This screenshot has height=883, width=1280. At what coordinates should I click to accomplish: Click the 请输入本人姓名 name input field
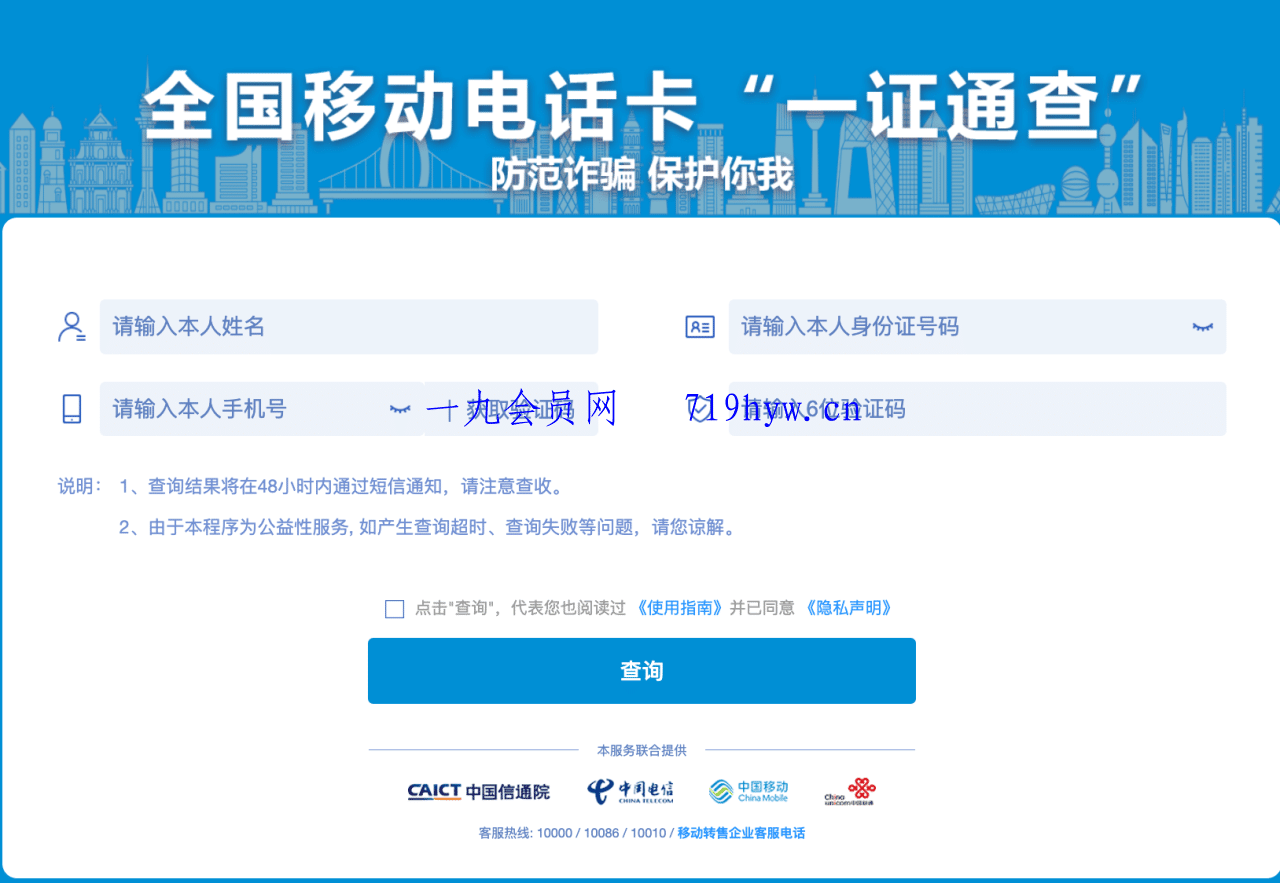coord(300,327)
